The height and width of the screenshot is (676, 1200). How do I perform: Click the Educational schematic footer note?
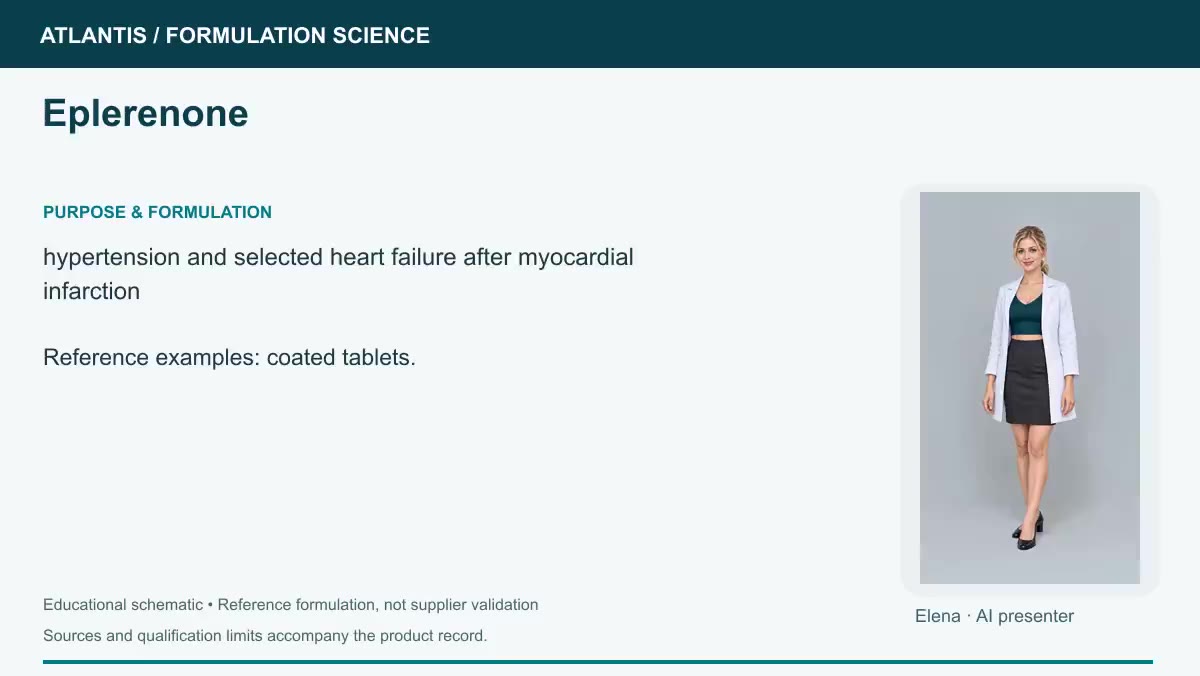coord(123,605)
